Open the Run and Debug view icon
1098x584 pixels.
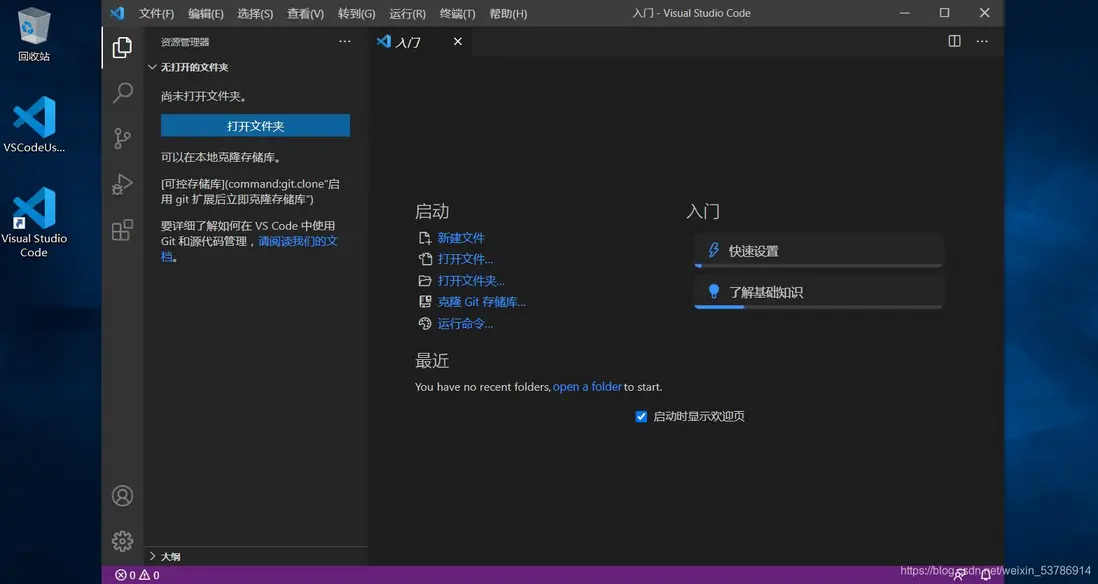point(122,185)
